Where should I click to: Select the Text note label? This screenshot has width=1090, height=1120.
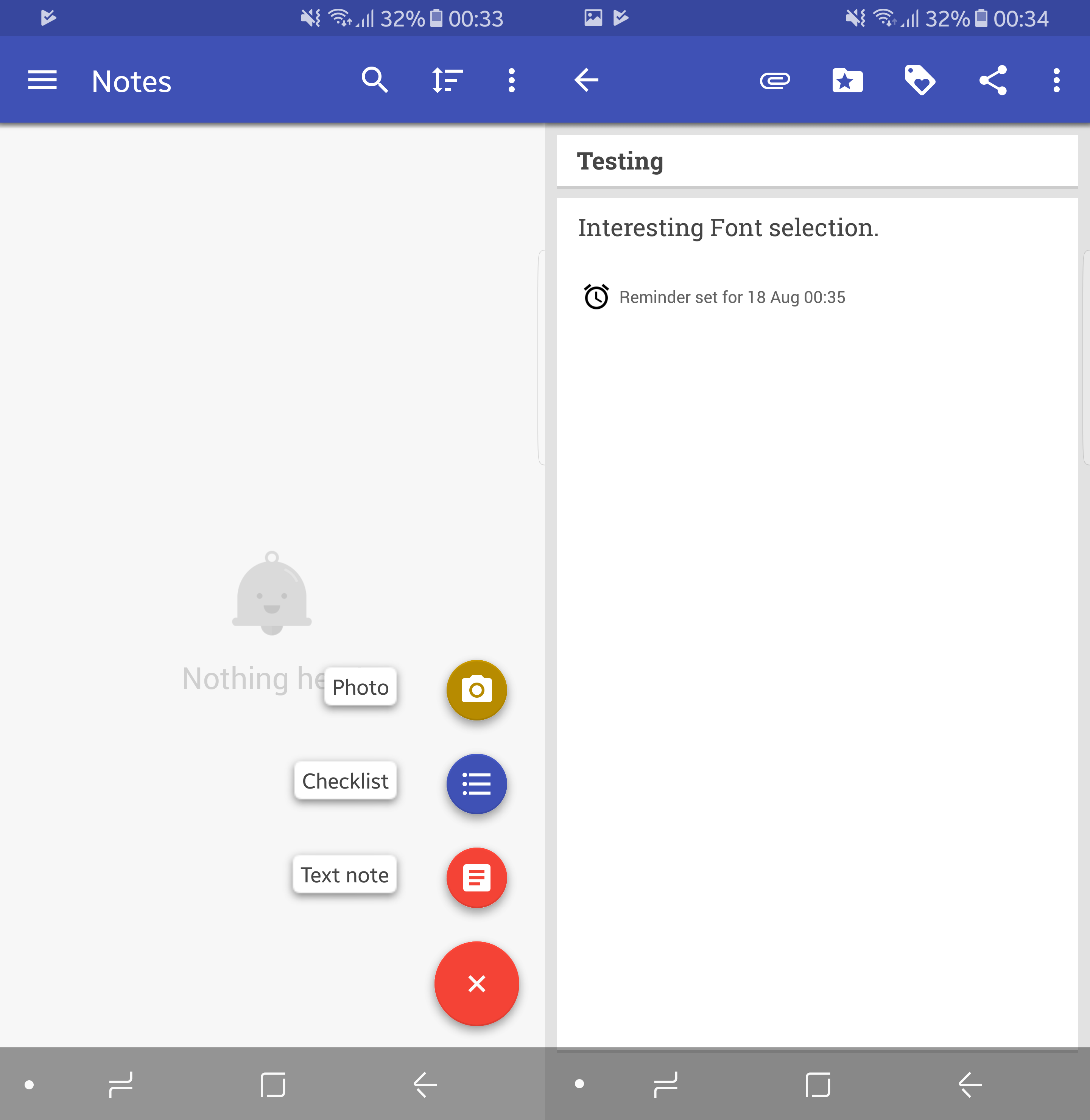coord(345,874)
